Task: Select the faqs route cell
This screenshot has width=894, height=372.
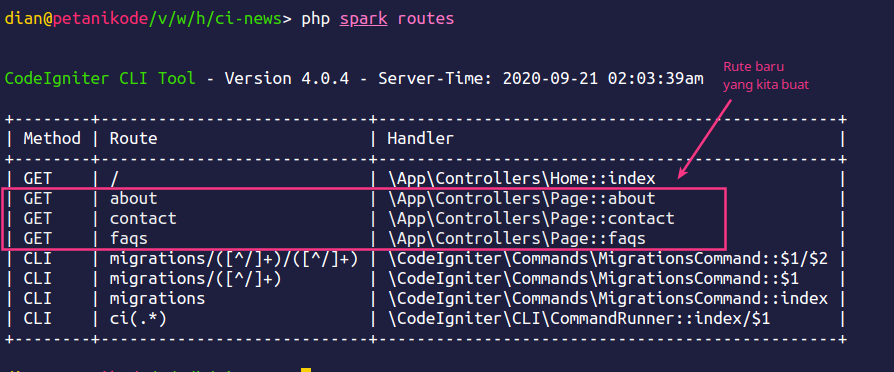Action: click(x=129, y=238)
